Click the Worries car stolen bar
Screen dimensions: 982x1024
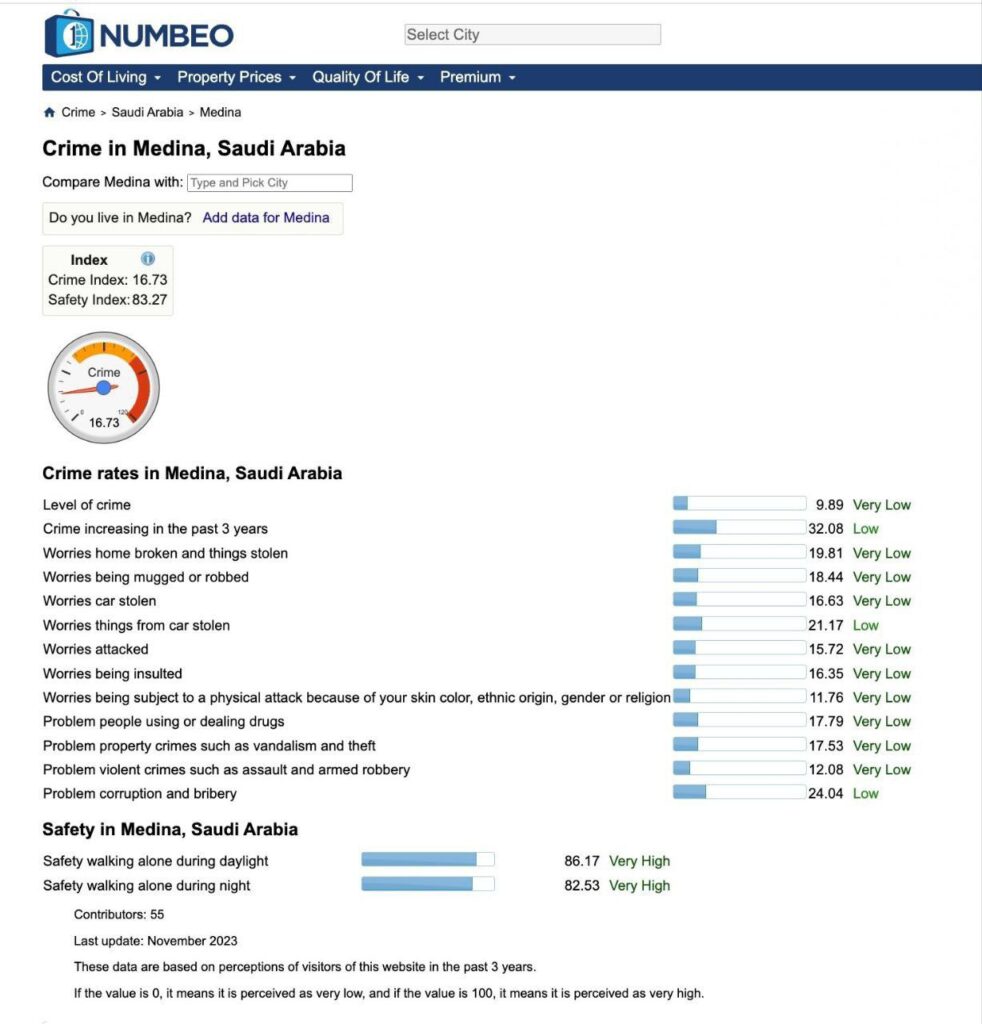pyautogui.click(x=739, y=600)
